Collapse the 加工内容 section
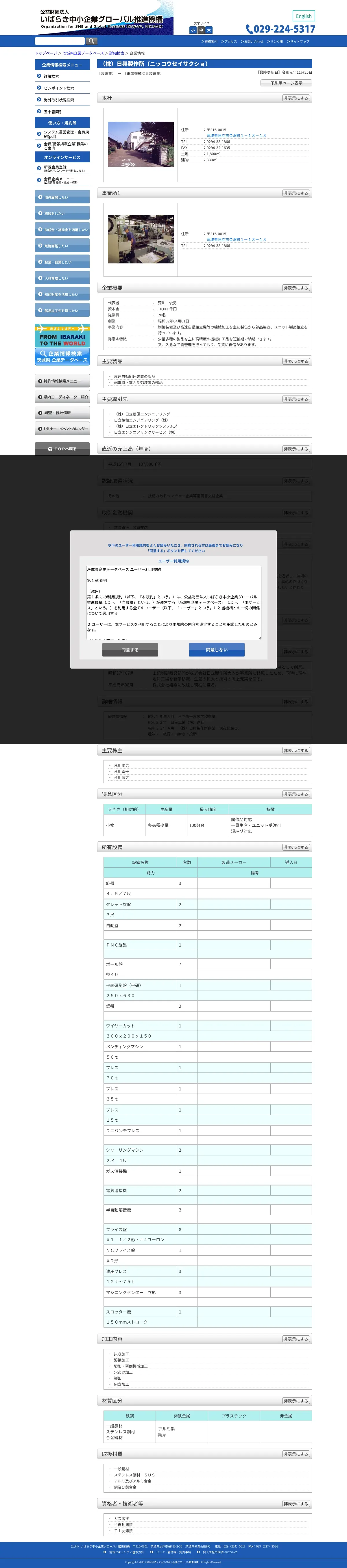Screen dimensions: 347x1568 click(x=296, y=1339)
